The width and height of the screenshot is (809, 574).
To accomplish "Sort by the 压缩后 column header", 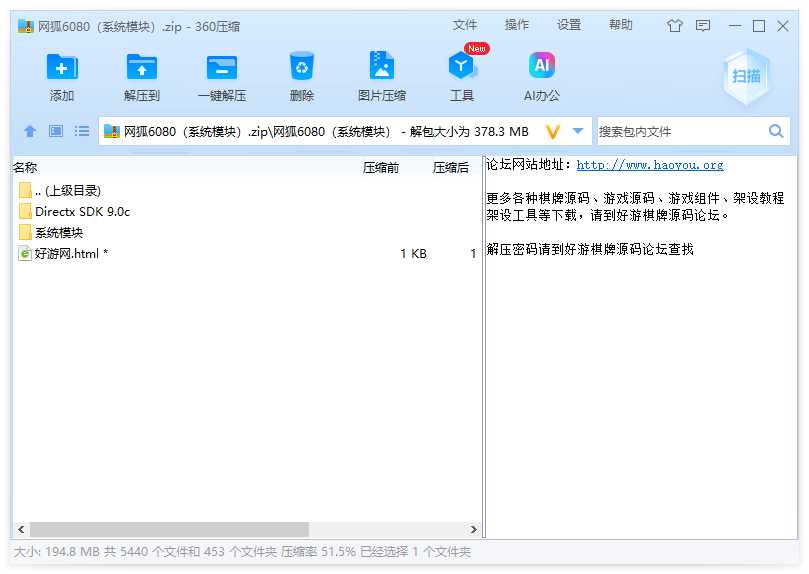I will 450,168.
